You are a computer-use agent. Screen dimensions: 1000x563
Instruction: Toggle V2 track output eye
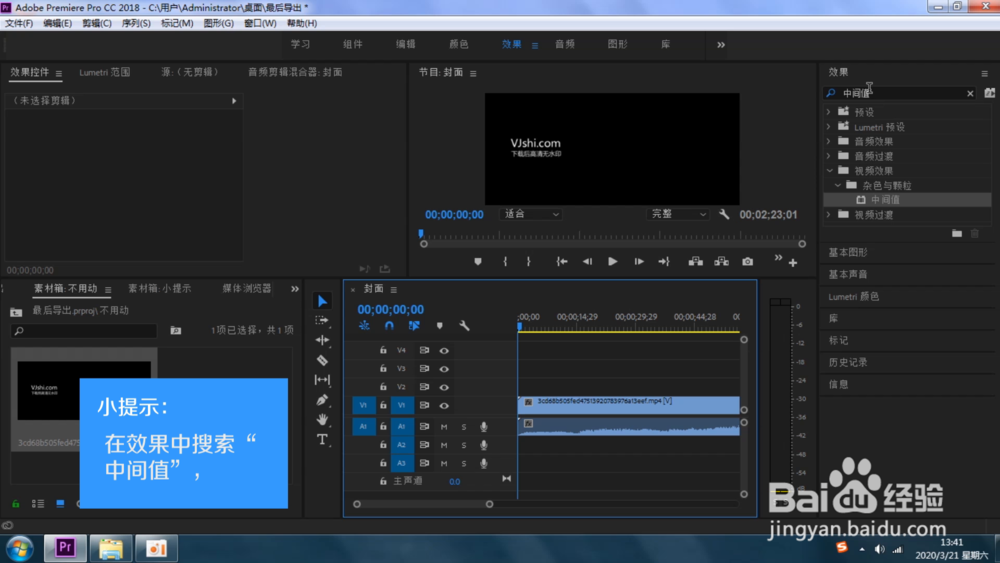coord(444,387)
